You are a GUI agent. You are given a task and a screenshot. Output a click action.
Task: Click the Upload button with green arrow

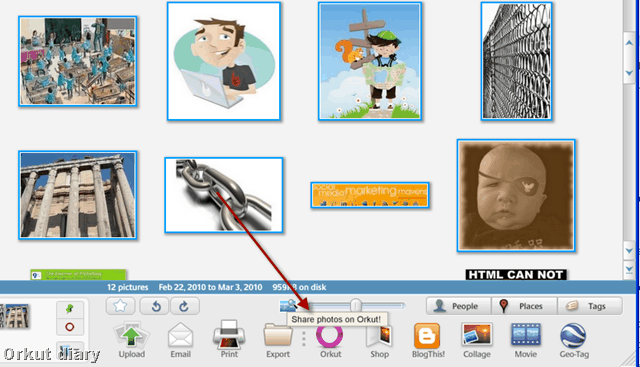point(131,340)
